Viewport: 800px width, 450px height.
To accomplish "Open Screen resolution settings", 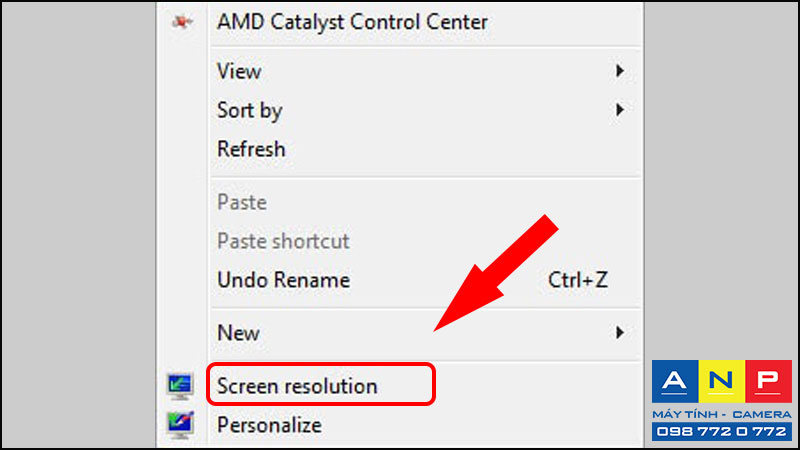I will (x=297, y=386).
